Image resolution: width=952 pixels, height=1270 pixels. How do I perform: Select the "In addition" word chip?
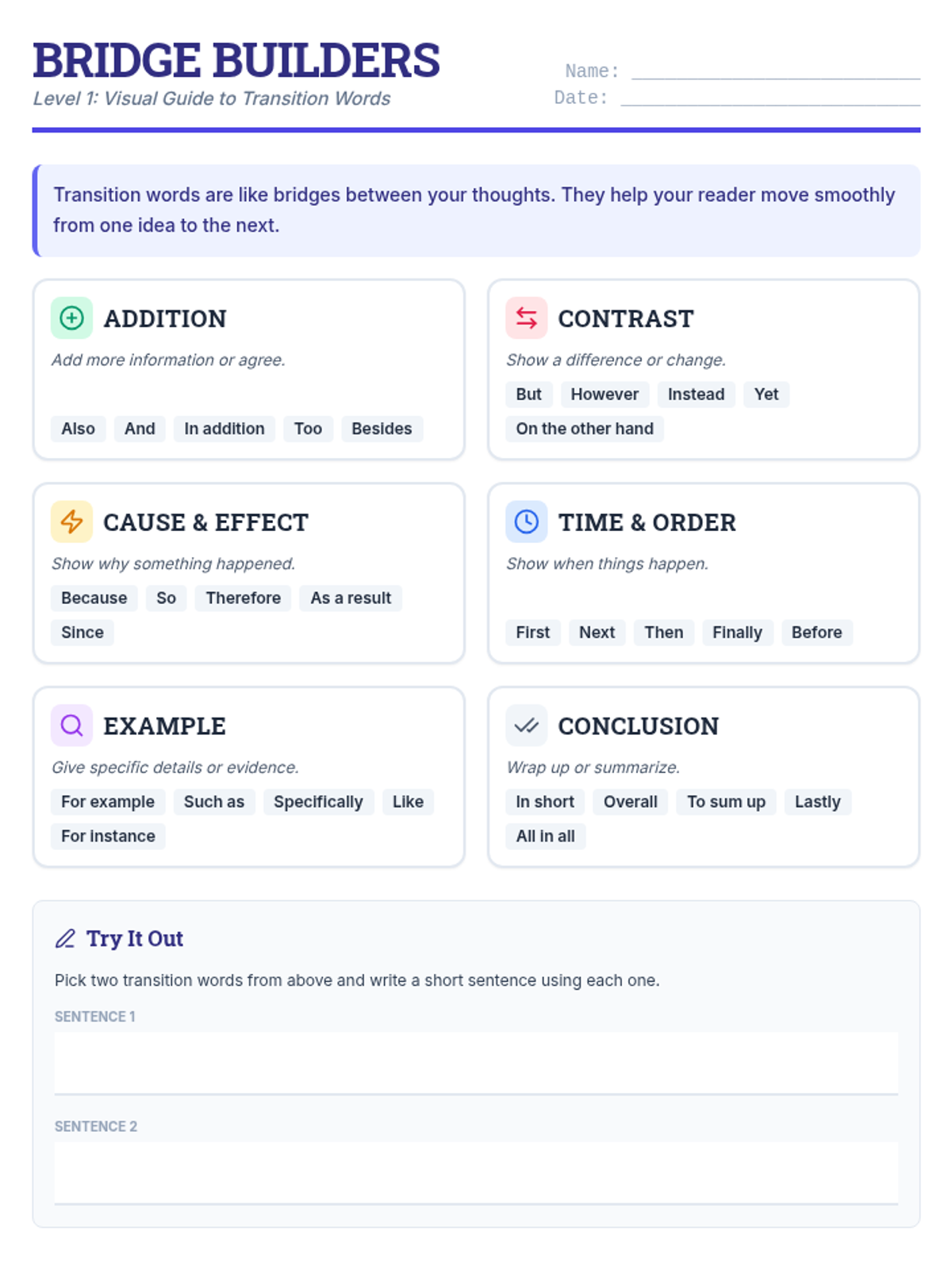[x=225, y=429]
